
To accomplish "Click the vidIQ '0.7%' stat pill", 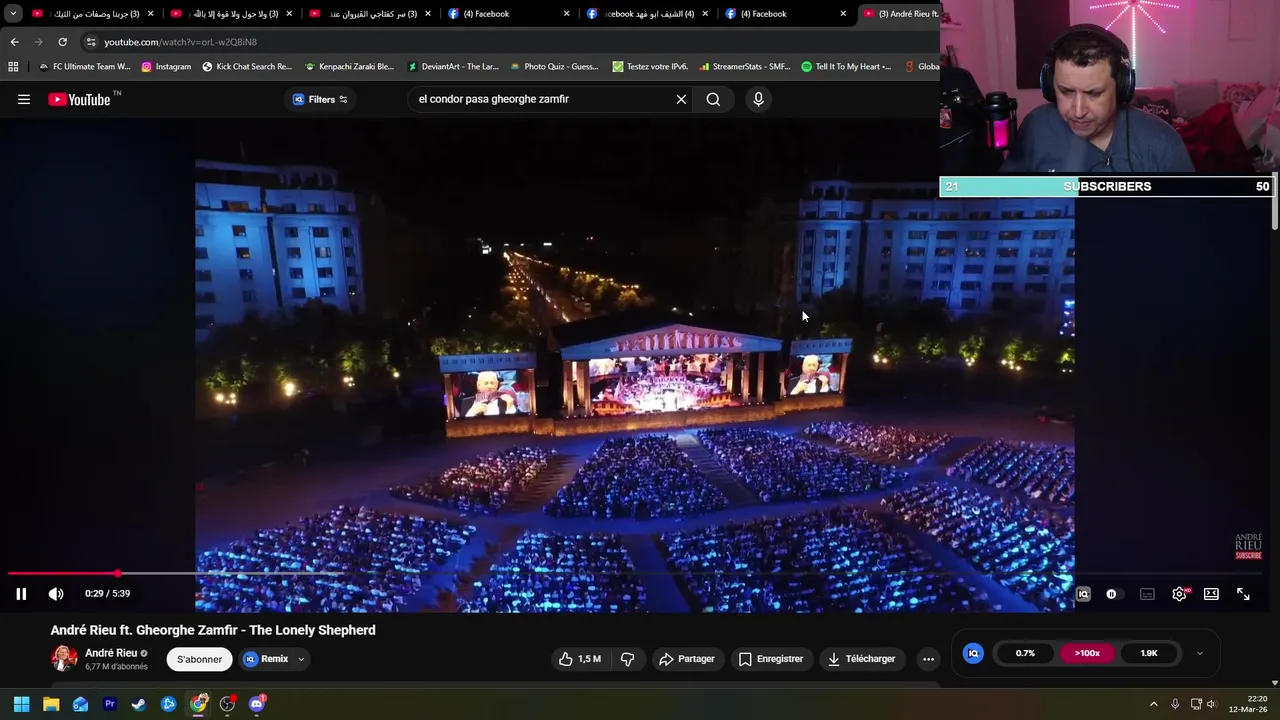I will 1025,653.
